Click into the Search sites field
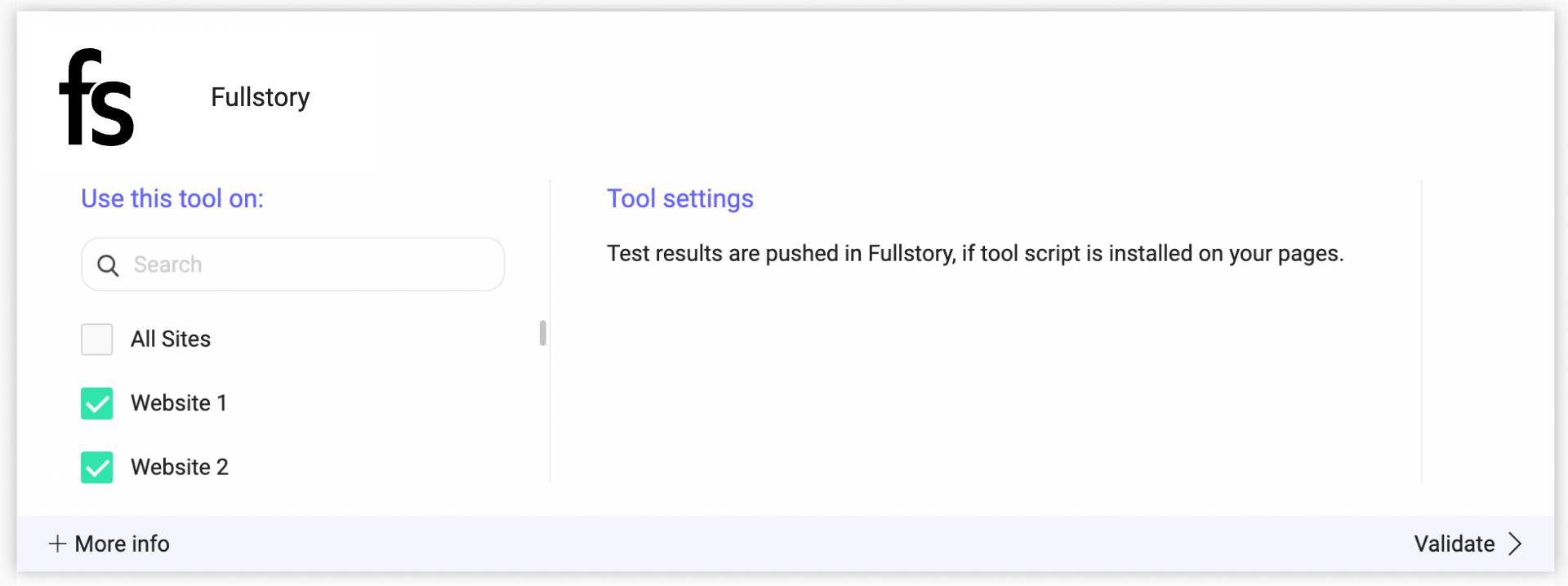The height and width of the screenshot is (586, 1568). (x=293, y=264)
